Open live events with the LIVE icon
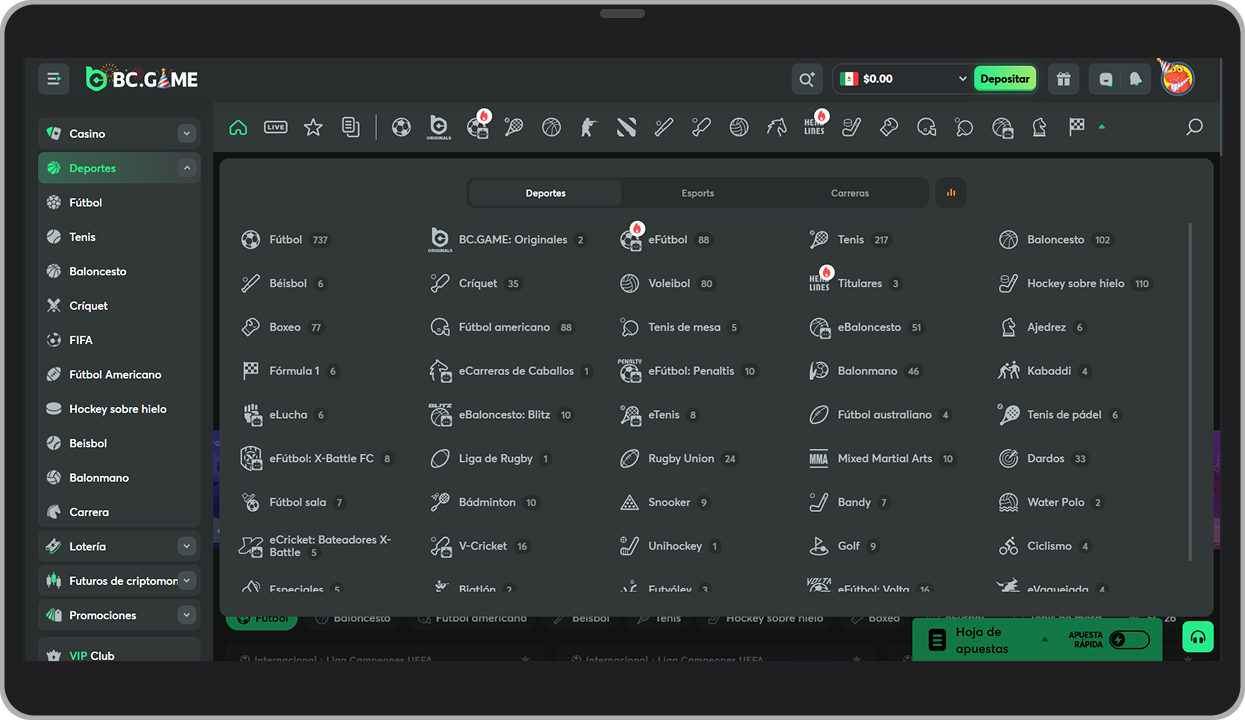The image size is (1245, 720). tap(276, 127)
